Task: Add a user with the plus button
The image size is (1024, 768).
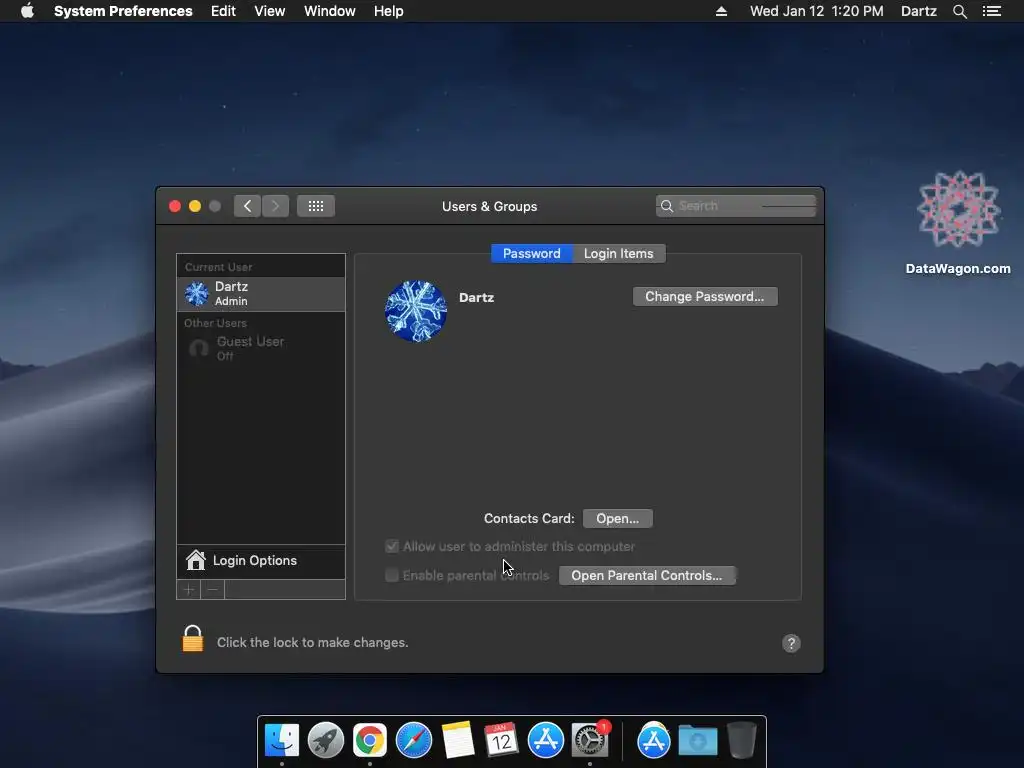Action: pos(188,589)
